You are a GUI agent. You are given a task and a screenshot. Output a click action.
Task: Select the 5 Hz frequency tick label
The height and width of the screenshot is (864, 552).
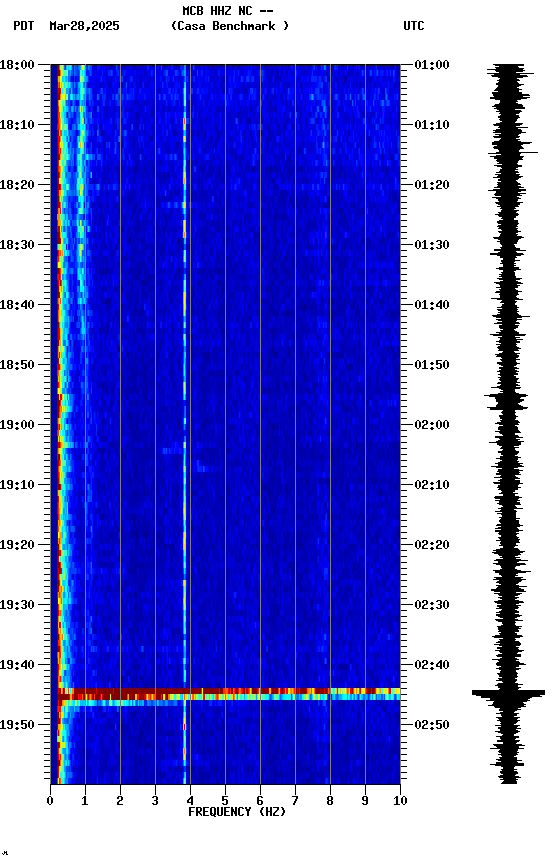225,801
